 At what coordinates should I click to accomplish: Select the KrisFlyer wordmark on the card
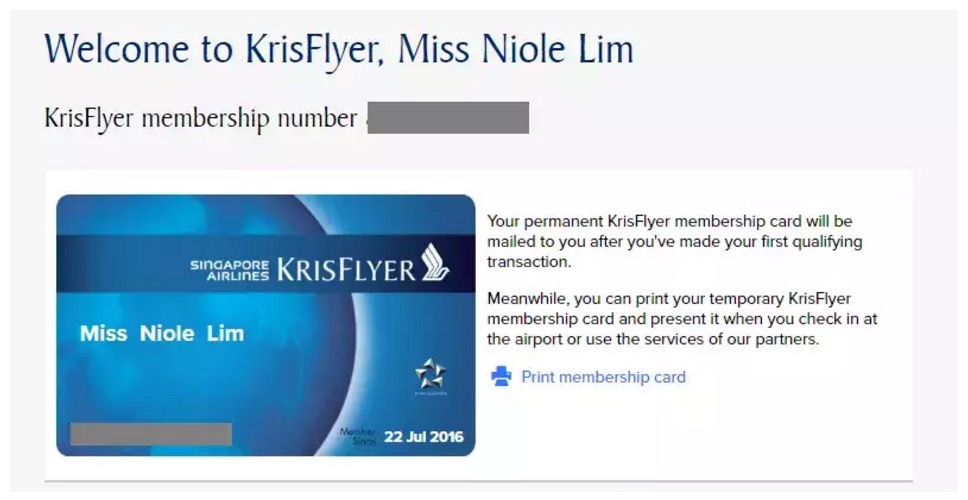346,270
